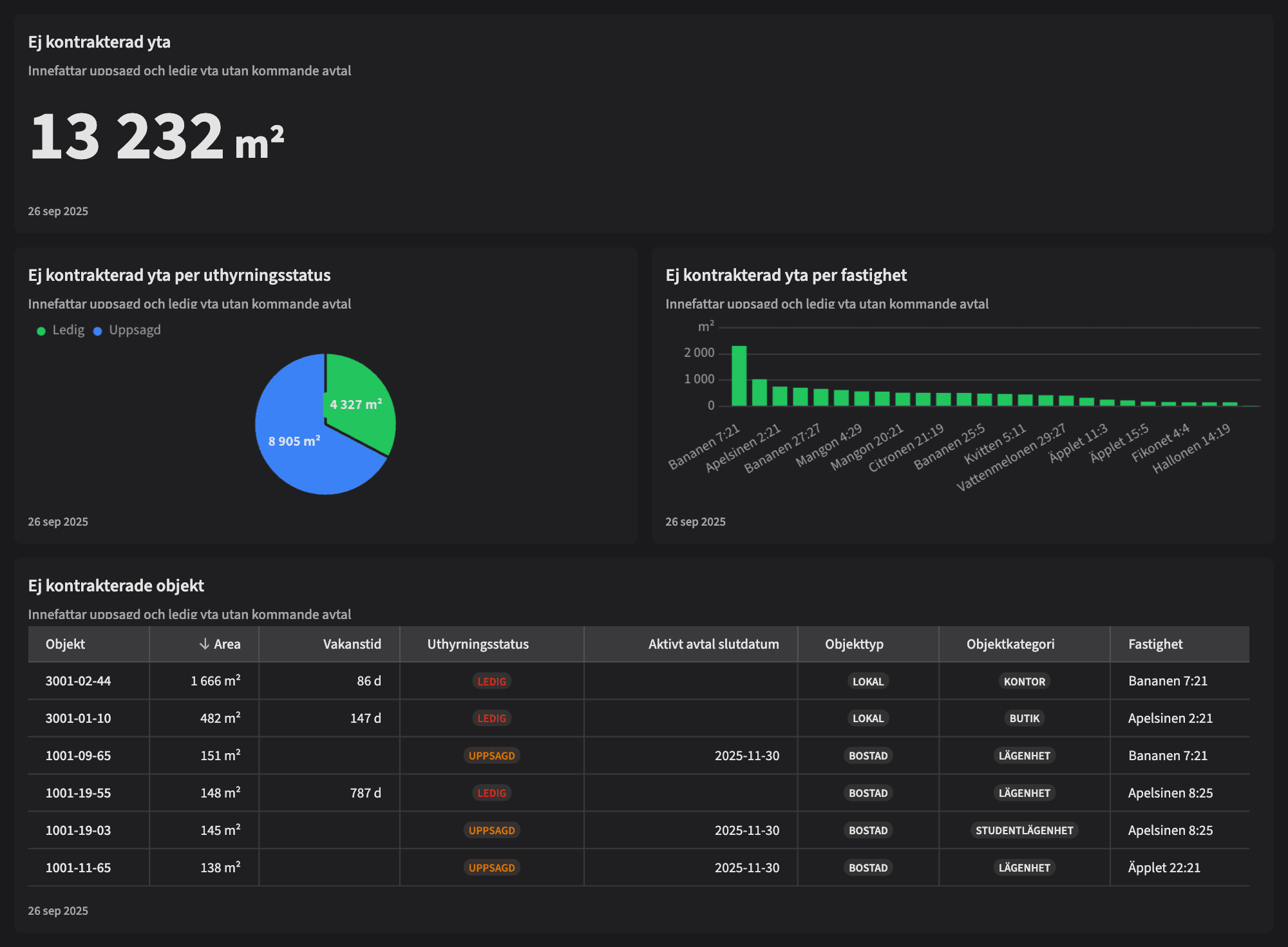
Task: Toggle the Ledig legend entry
Action: click(68, 330)
